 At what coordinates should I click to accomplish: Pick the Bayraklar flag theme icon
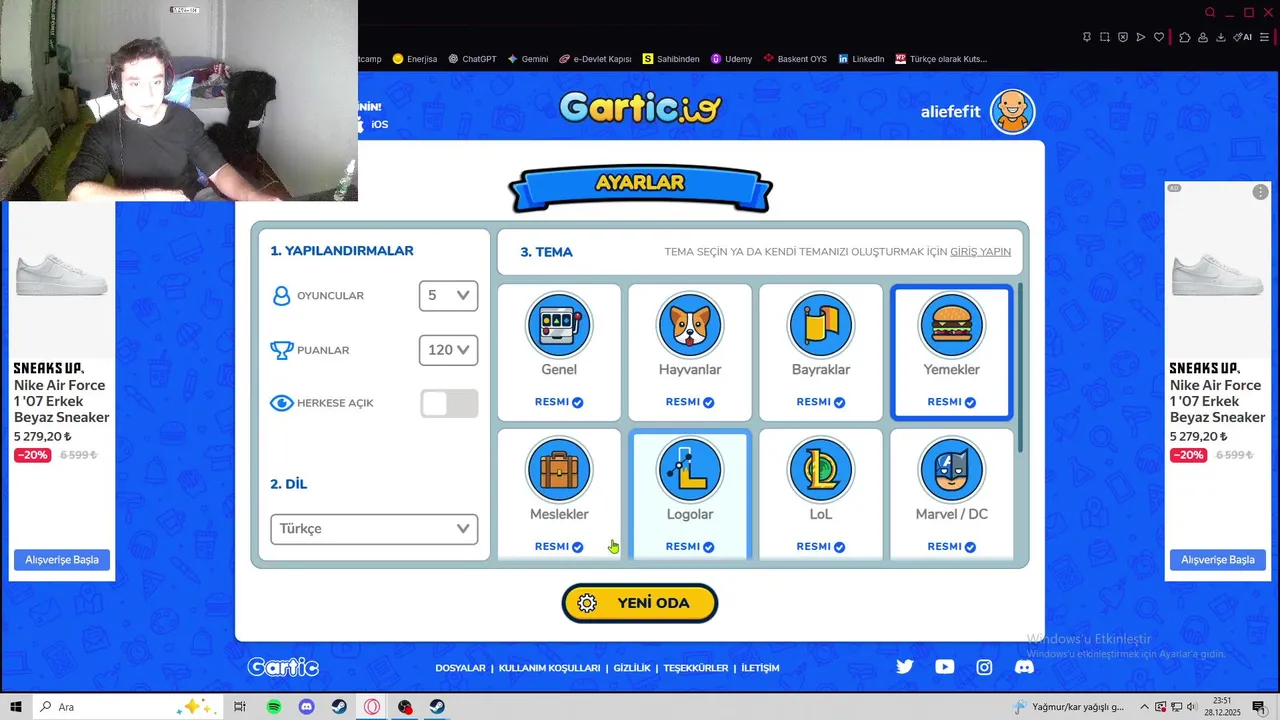[821, 325]
